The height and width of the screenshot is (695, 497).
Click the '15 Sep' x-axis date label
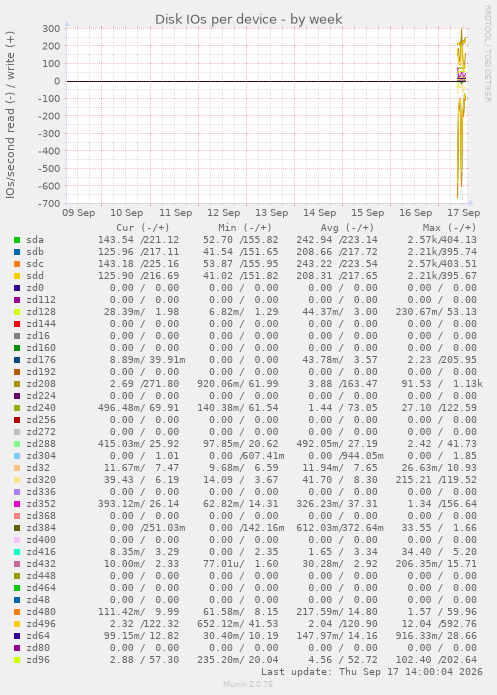click(x=368, y=213)
